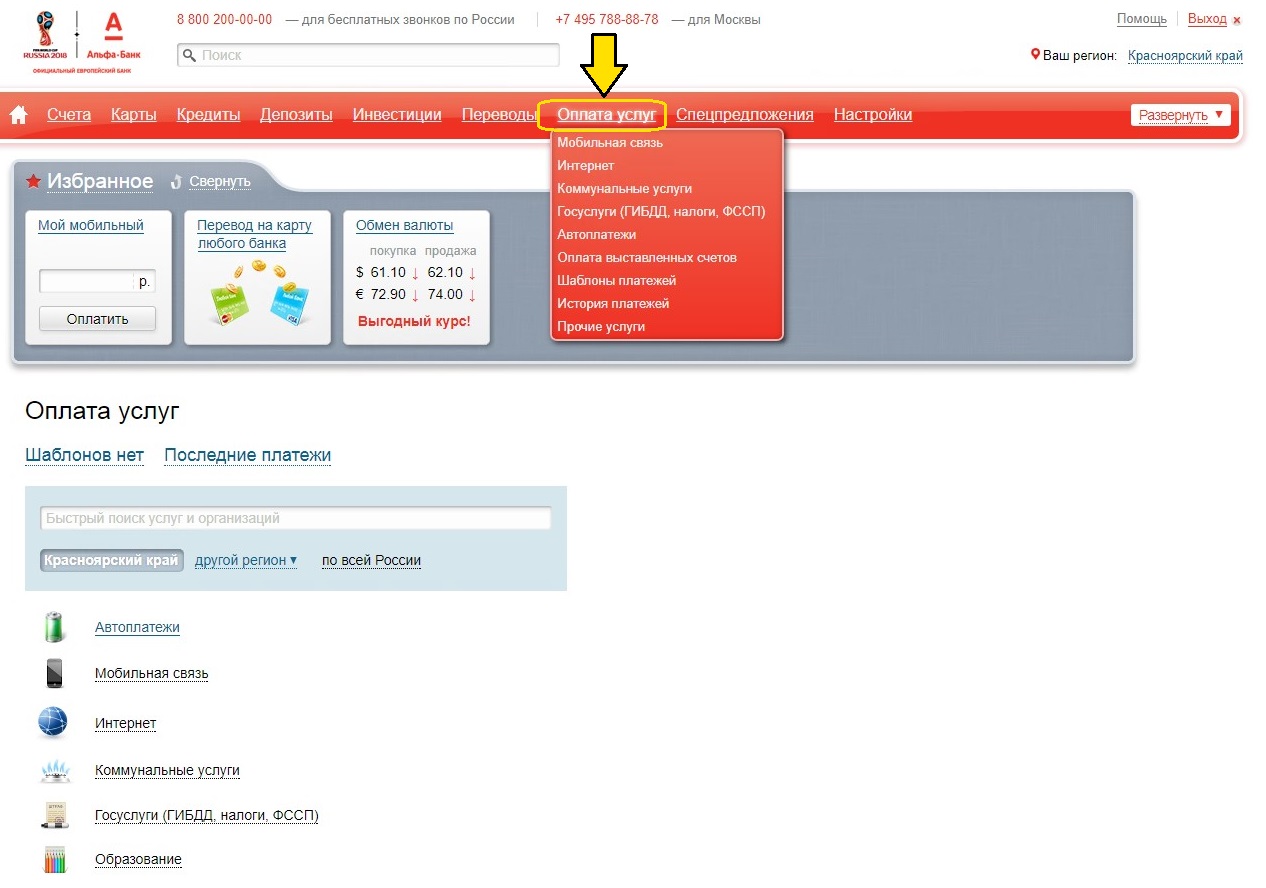Viewport: 1266px width, 888px height.
Task: Select the Красноярский край region filter
Action: tap(112, 560)
